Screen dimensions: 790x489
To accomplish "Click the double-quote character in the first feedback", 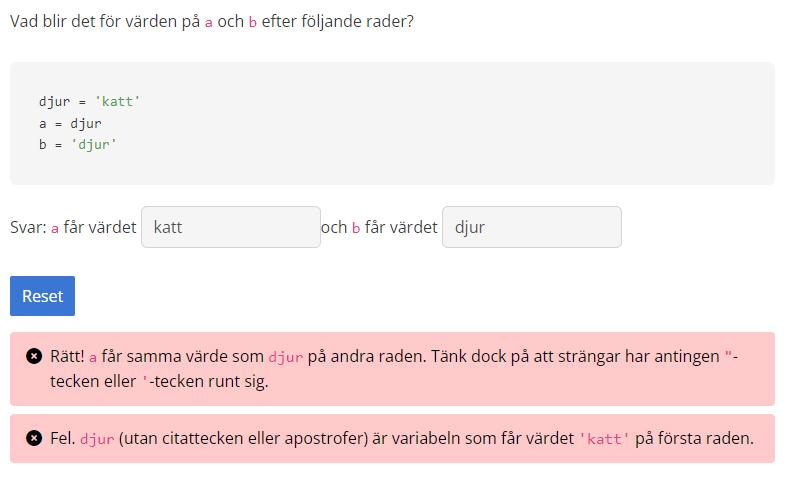I will [x=729, y=355].
